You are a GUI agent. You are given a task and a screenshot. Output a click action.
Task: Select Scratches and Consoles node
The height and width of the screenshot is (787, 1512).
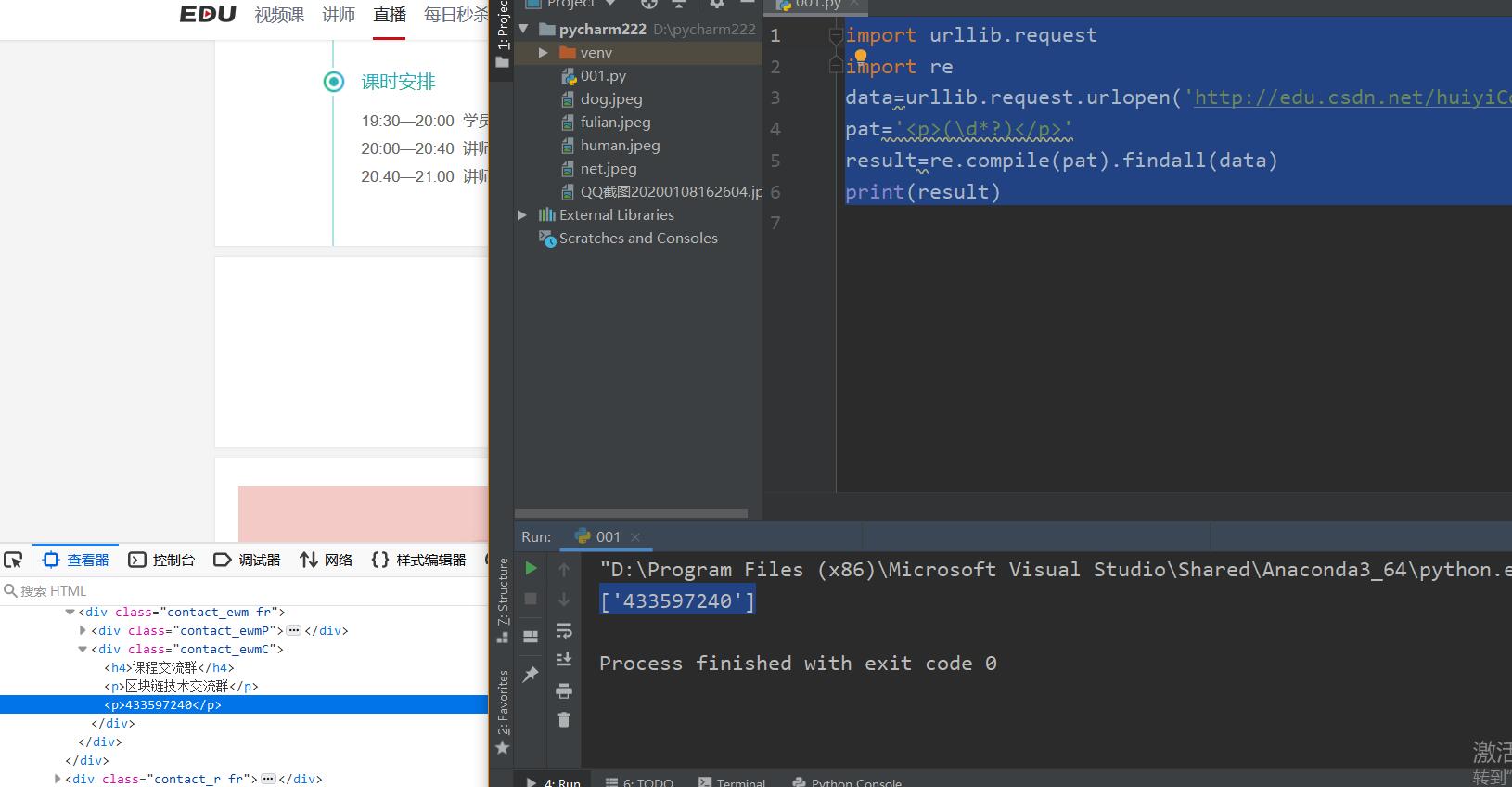(x=638, y=239)
